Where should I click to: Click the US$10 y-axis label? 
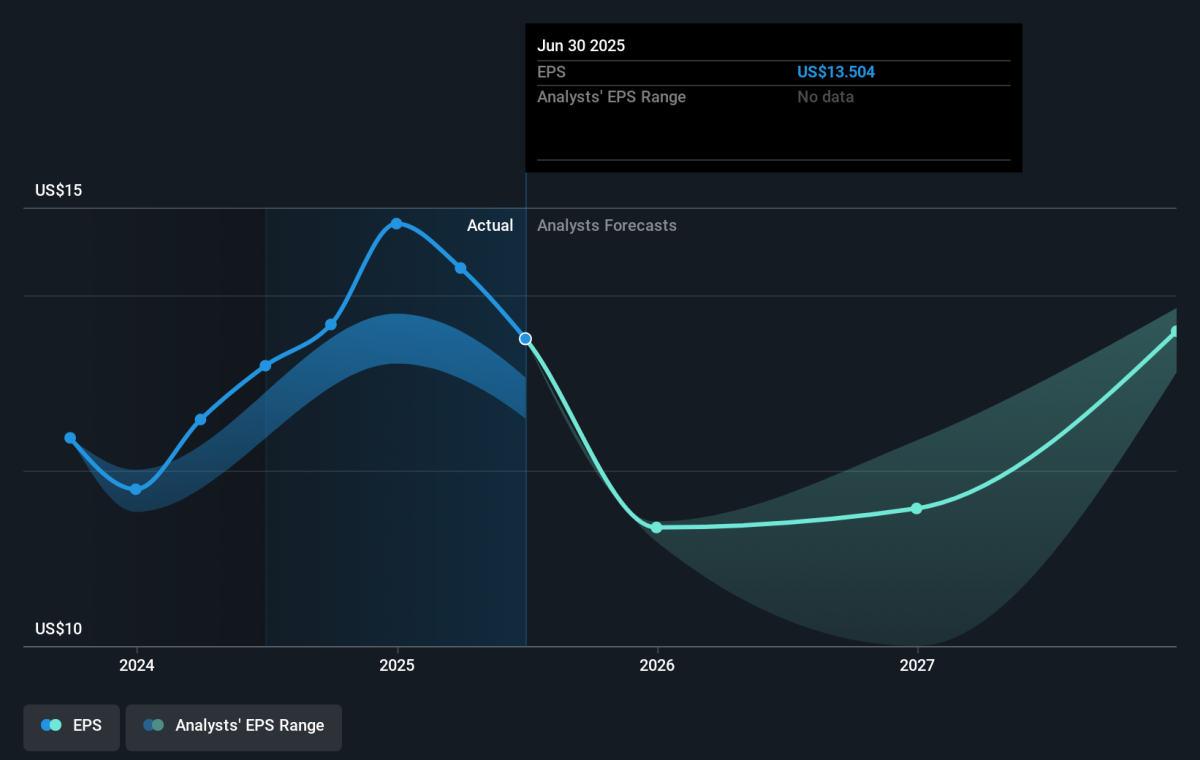(x=58, y=629)
